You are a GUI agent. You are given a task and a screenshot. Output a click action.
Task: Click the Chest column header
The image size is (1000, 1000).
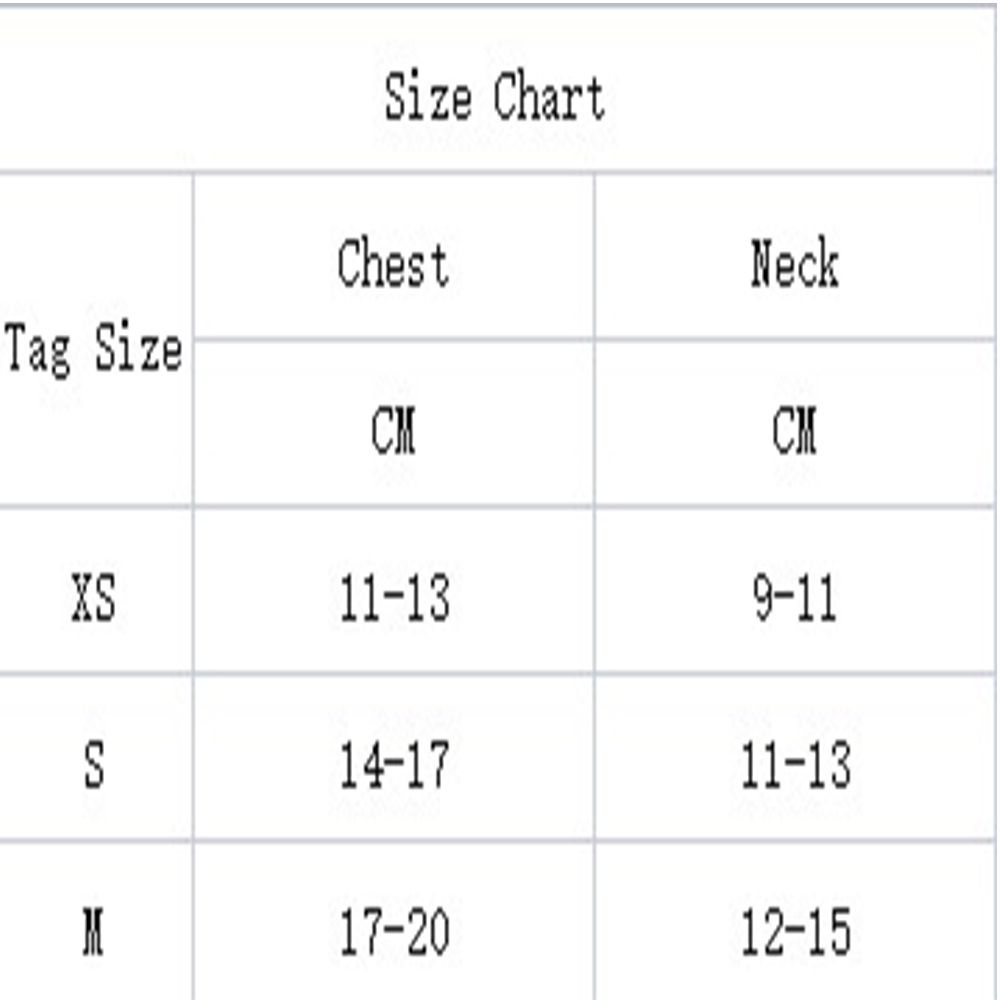point(393,264)
